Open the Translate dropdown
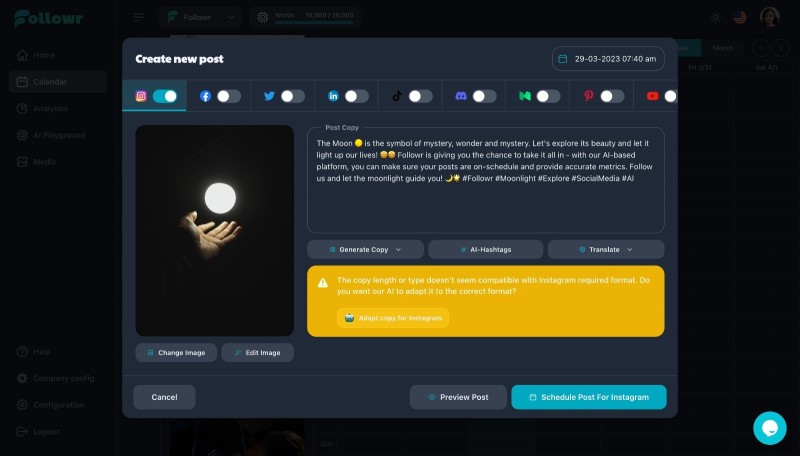 pos(606,249)
